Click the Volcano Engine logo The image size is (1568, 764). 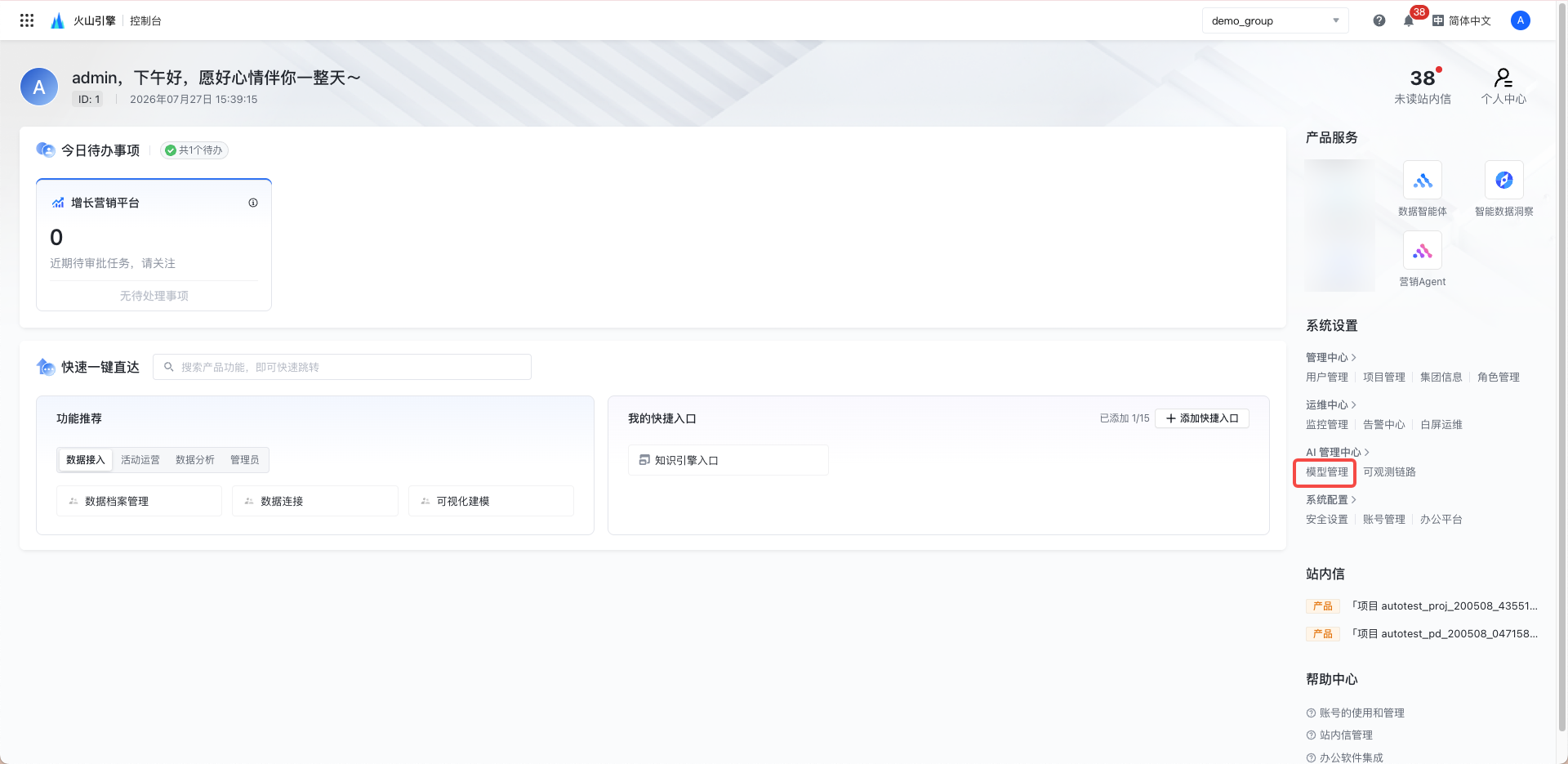pos(57,20)
